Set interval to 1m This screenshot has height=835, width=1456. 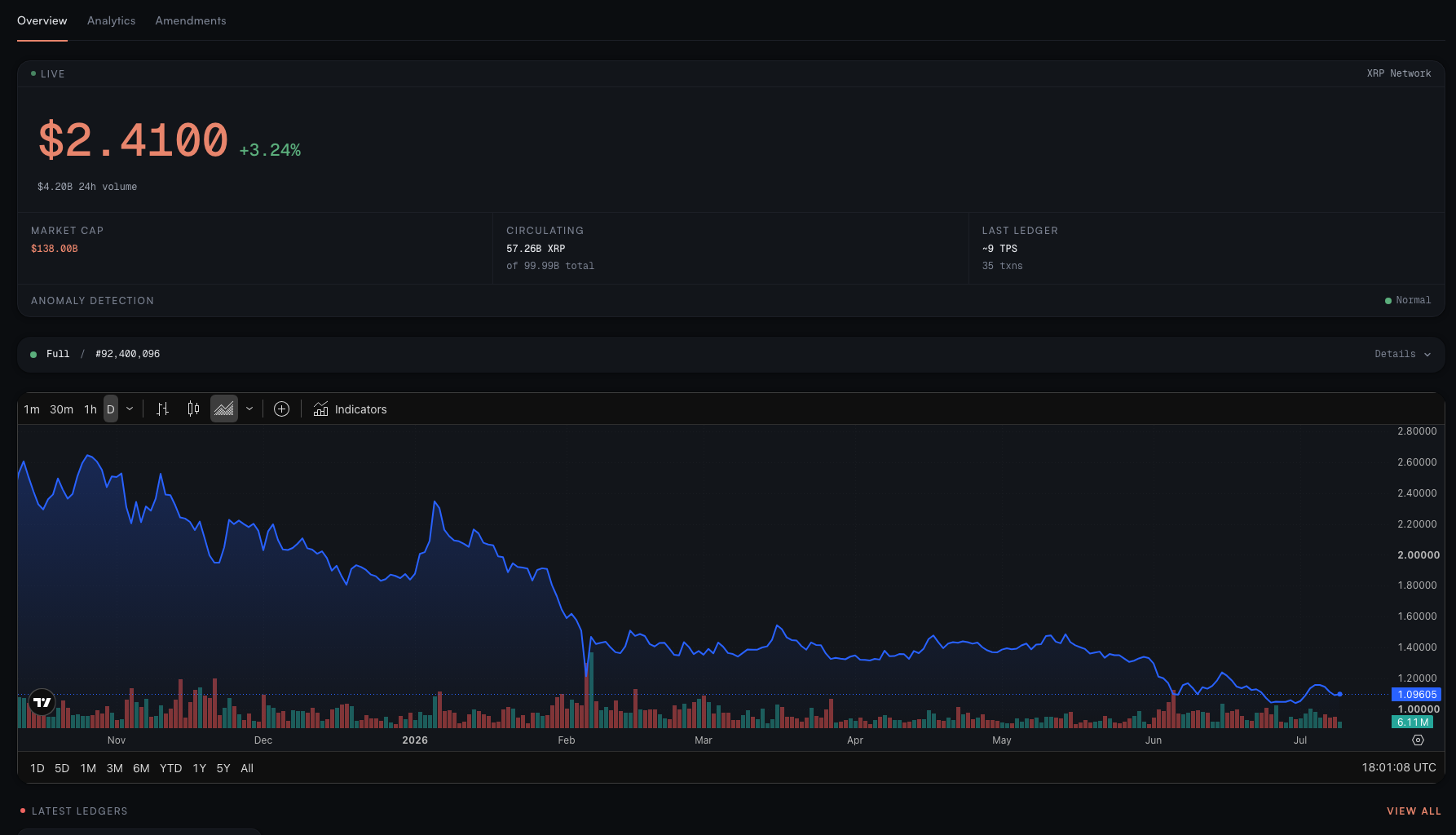point(32,409)
